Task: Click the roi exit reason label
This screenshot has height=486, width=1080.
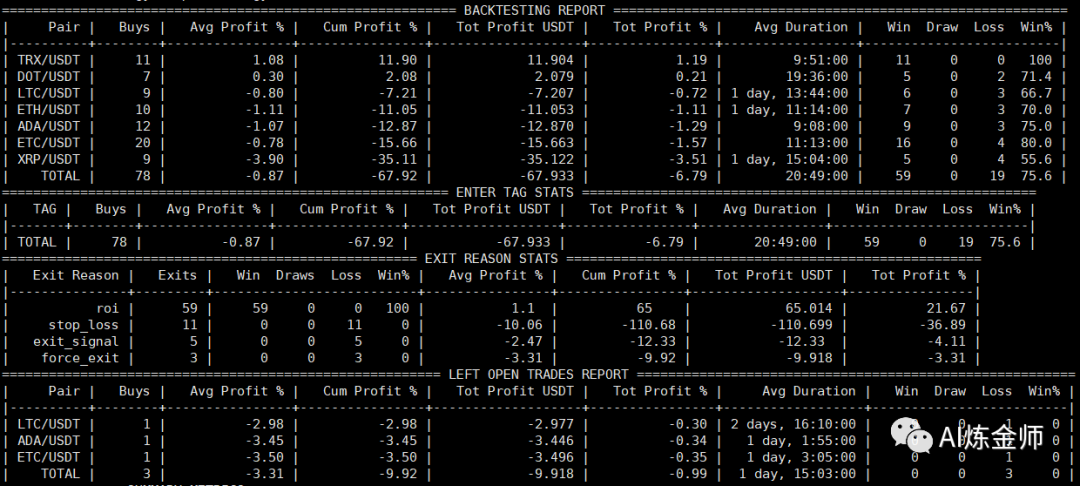Action: (107, 308)
